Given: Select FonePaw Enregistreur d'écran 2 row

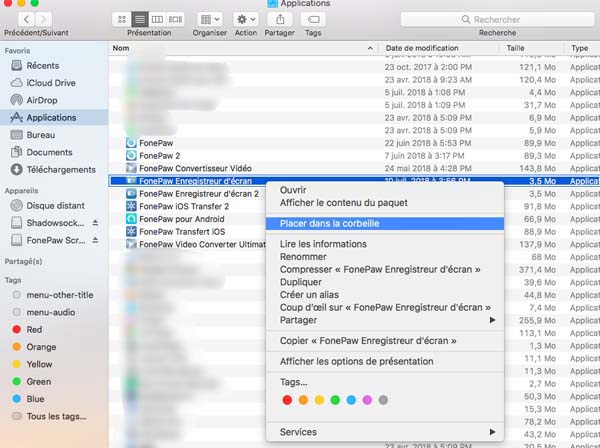Looking at the screenshot, I should click(x=188, y=194).
